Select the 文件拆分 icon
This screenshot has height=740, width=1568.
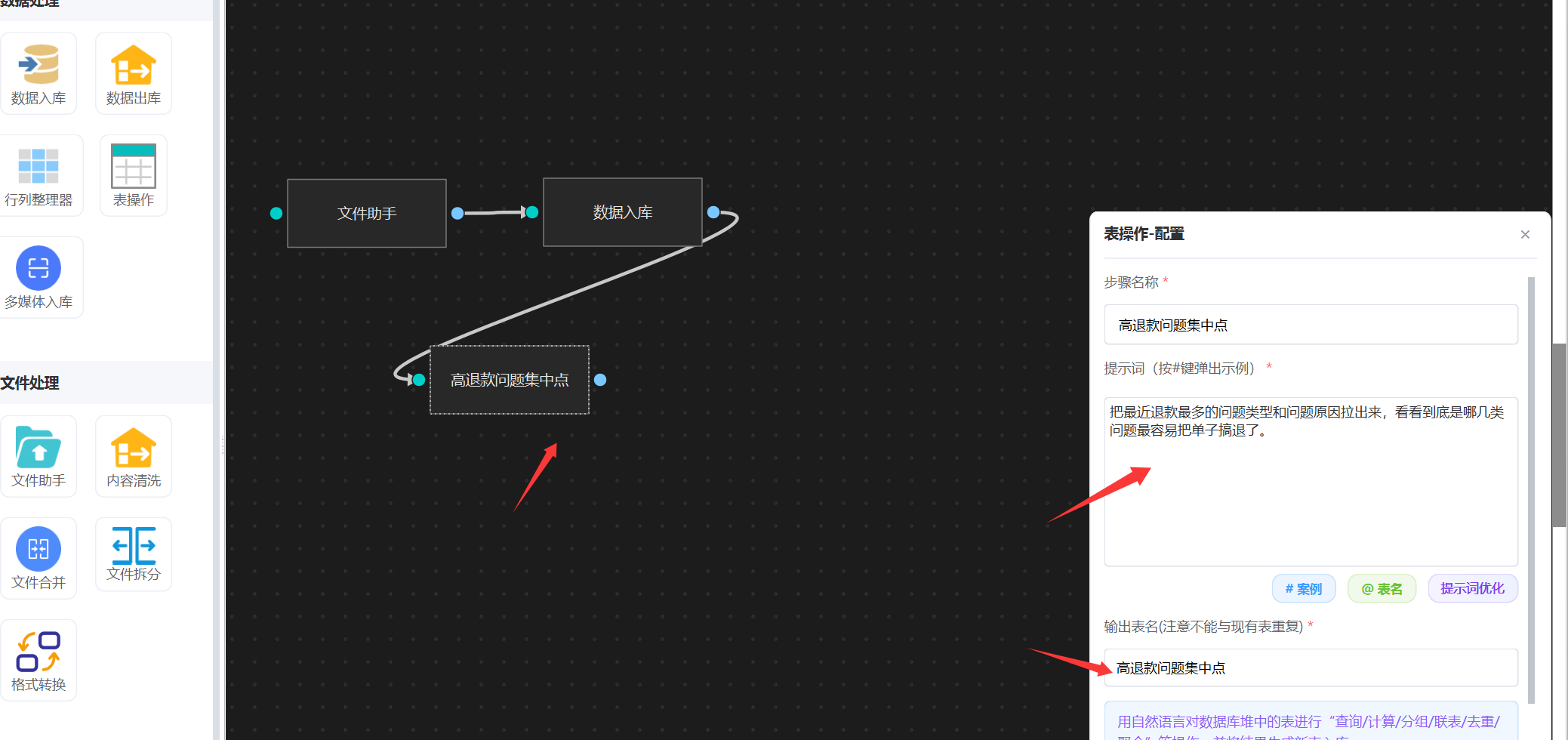pyautogui.click(x=134, y=546)
